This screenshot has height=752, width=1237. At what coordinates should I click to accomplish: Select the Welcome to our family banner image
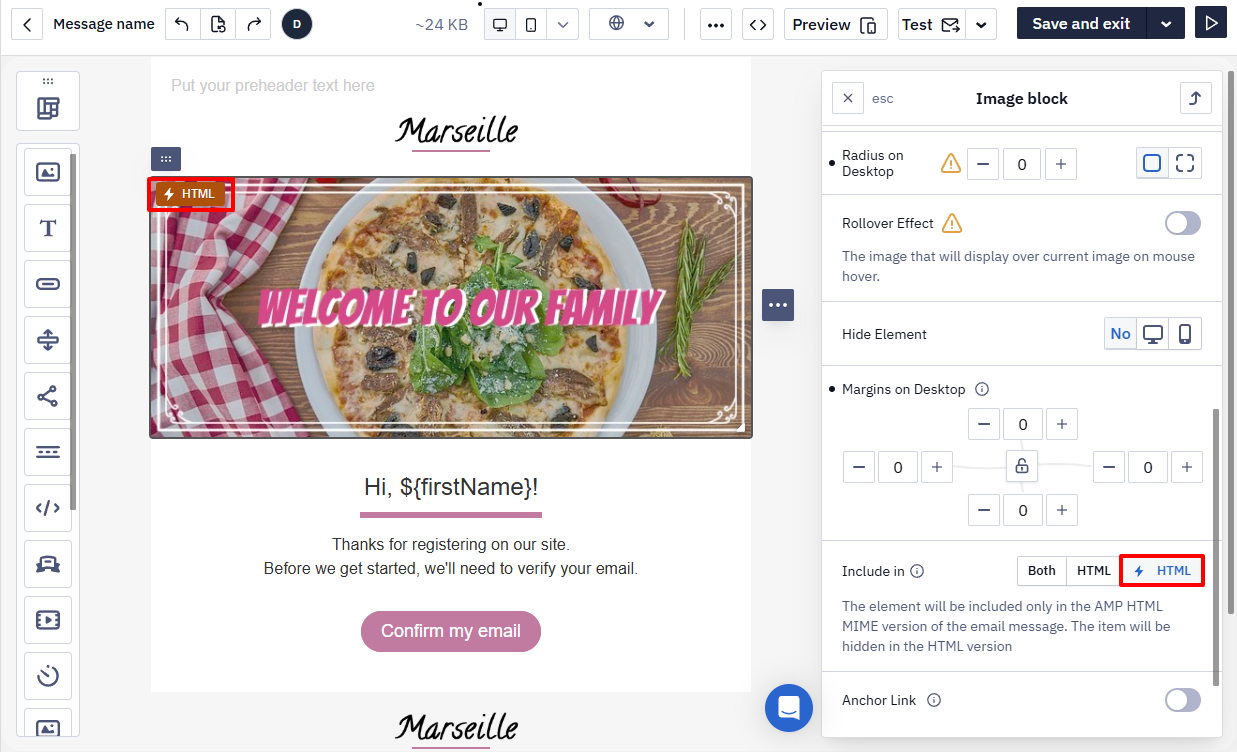451,307
